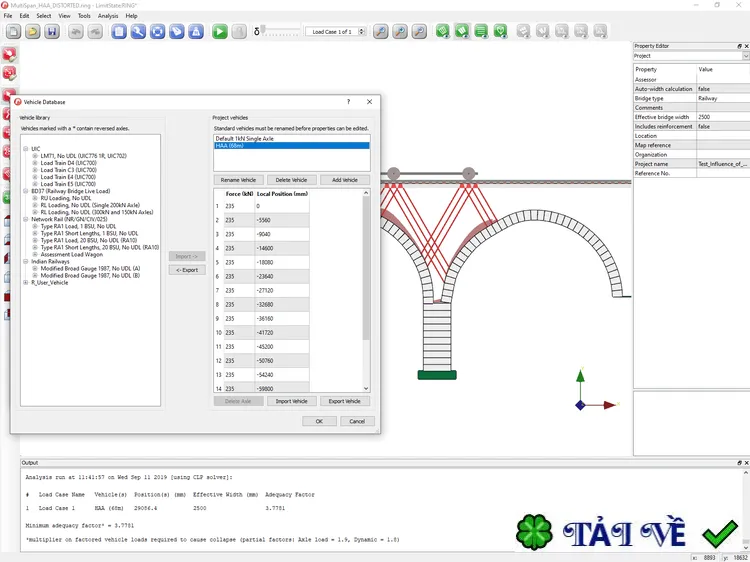Click the Save floppy disk icon
Viewport: 750px width, 562px height.
point(52,32)
